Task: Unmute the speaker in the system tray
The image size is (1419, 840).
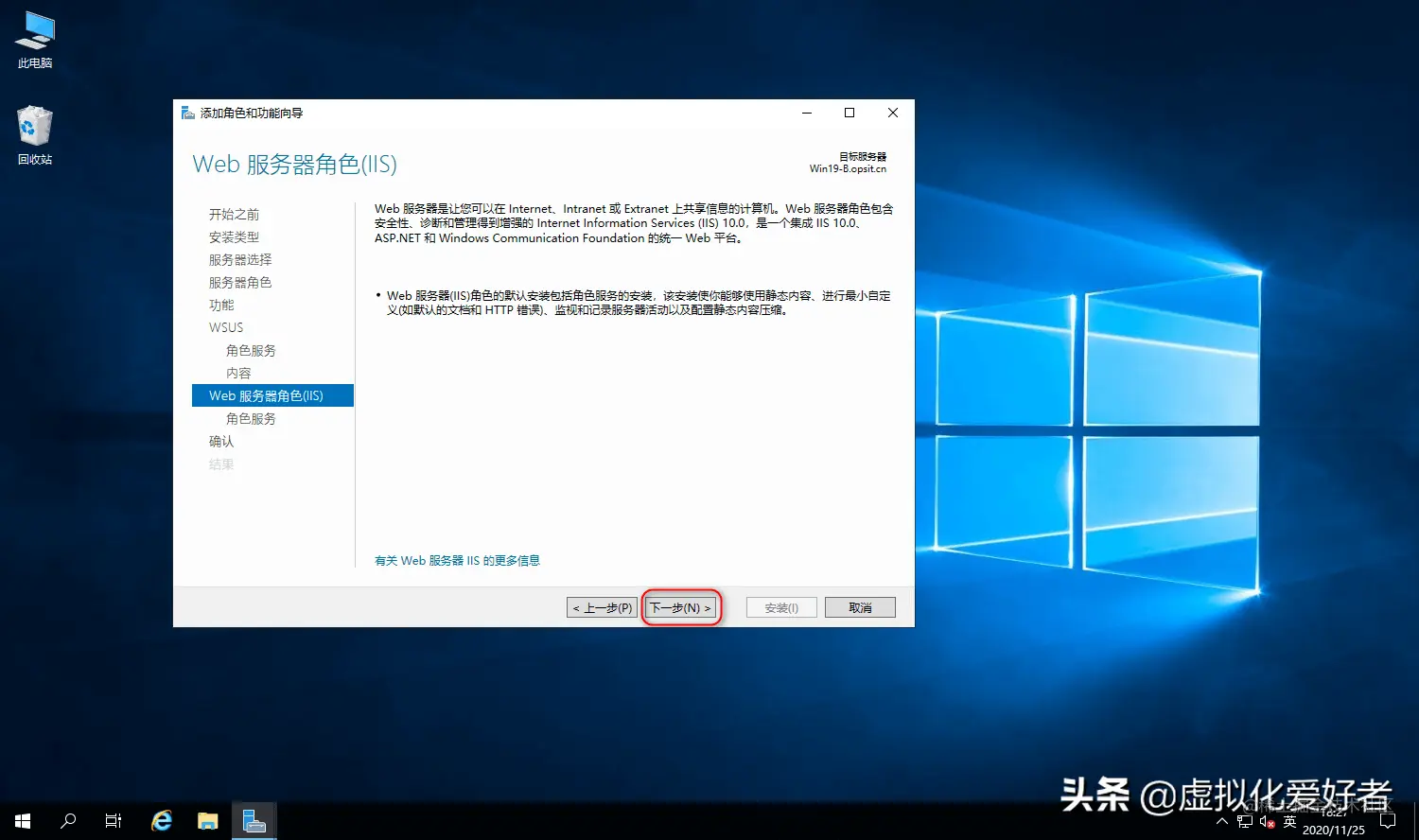Action: coord(1268,822)
